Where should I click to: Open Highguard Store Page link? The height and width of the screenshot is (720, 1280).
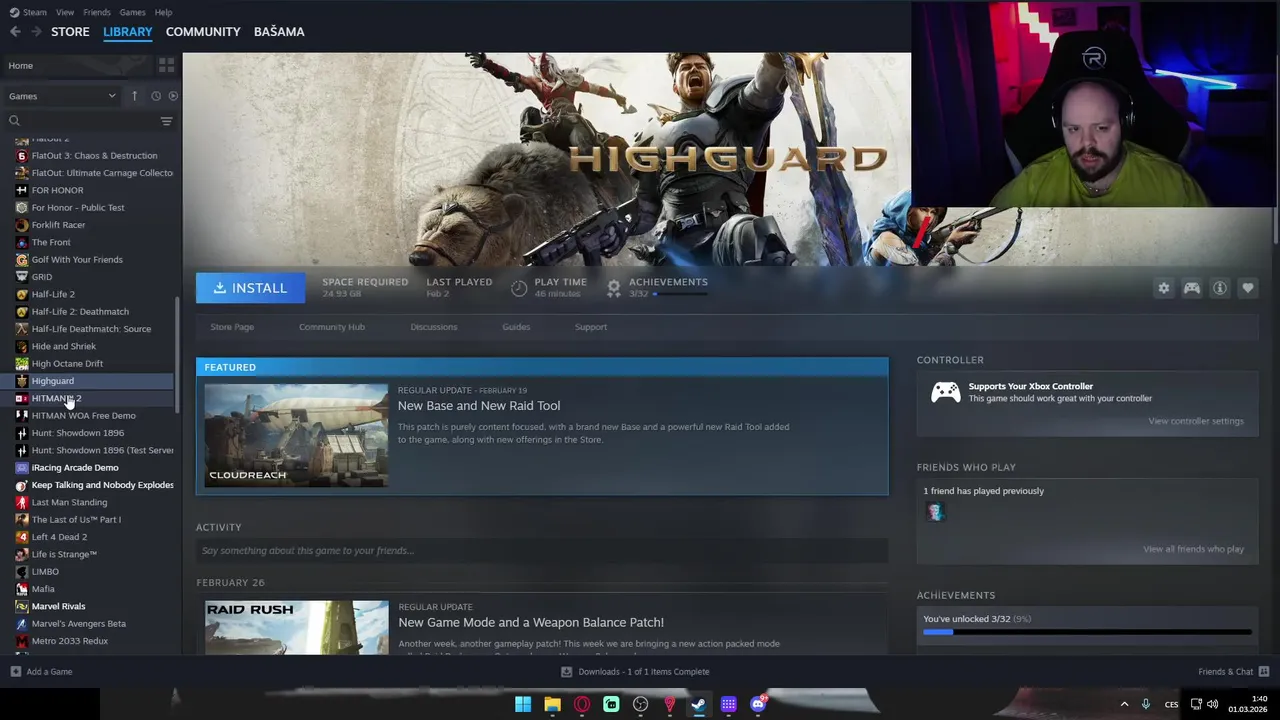232,327
